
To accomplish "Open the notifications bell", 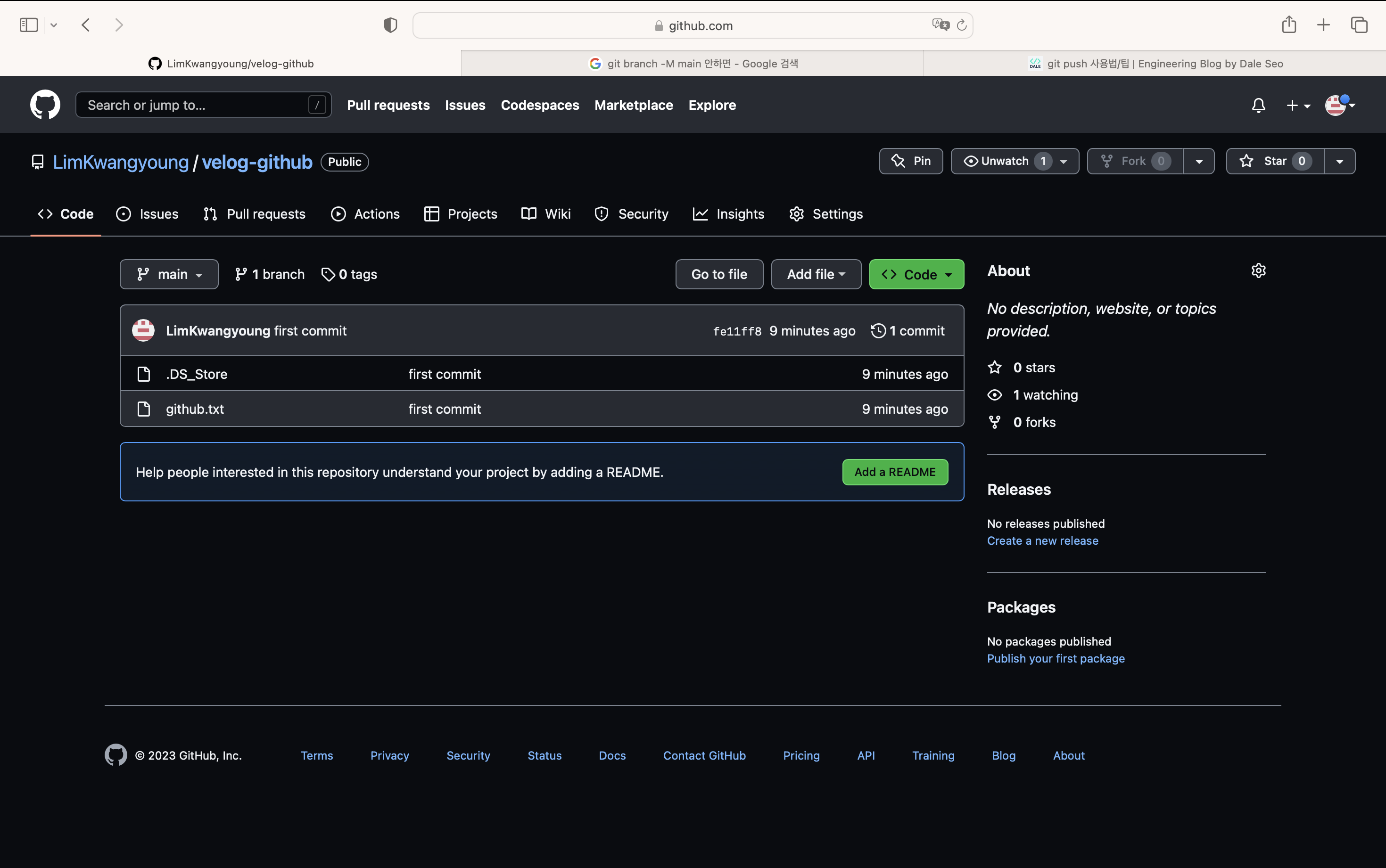I will coord(1258,105).
